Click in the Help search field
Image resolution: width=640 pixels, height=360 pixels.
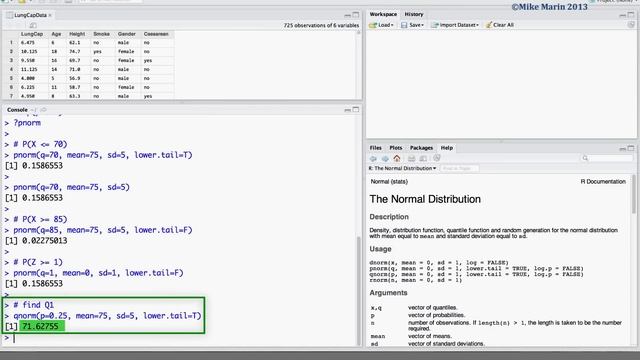click(x=607, y=158)
